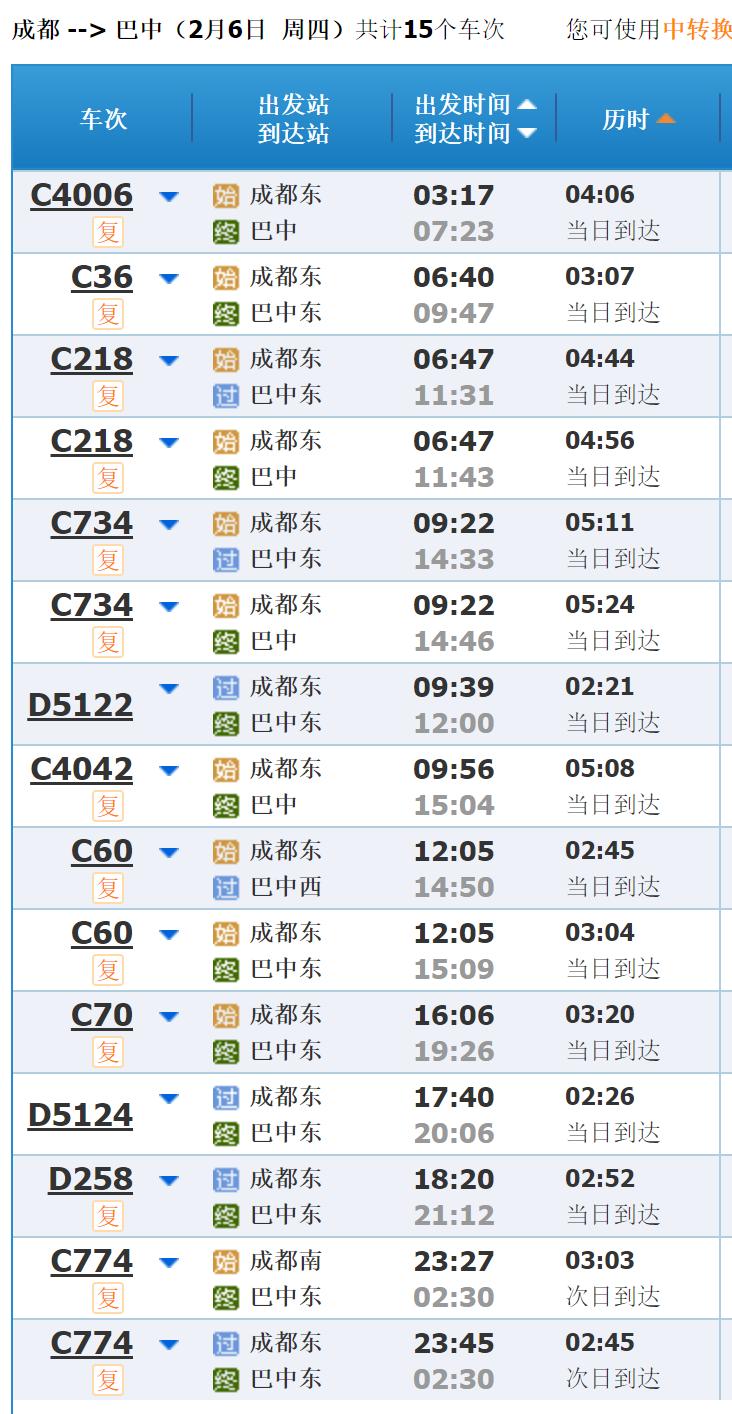This screenshot has width=732, height=1414.
Task: Click the 车次 column header
Action: [104, 119]
